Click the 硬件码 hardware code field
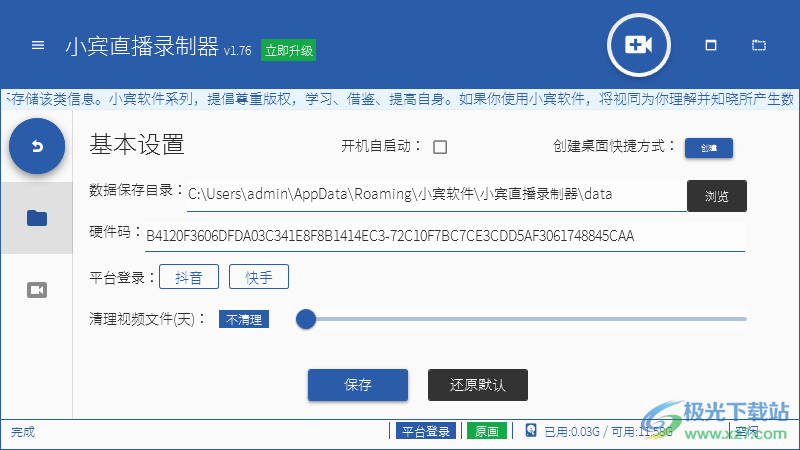This screenshot has height=450, width=800. coord(444,236)
